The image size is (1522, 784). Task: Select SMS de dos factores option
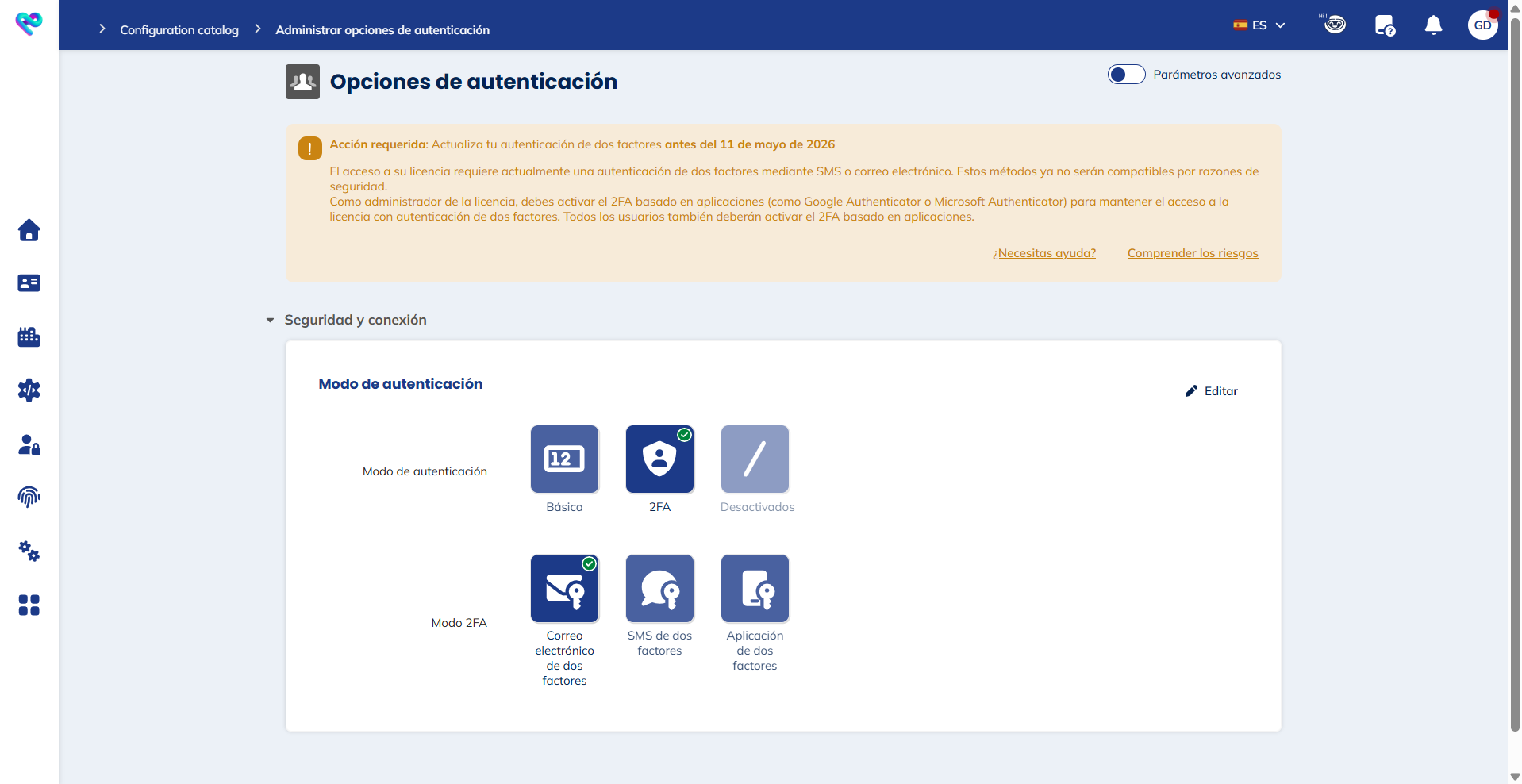(x=659, y=589)
